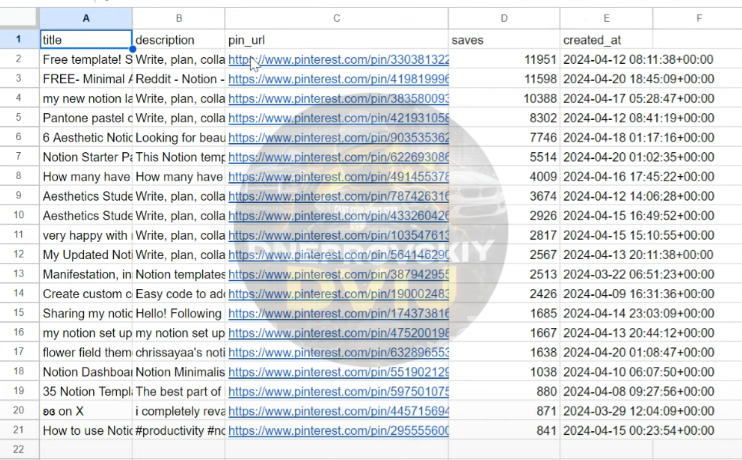Select title cell 'Free template! S'
Screen dimensions: 742x460
(86, 60)
